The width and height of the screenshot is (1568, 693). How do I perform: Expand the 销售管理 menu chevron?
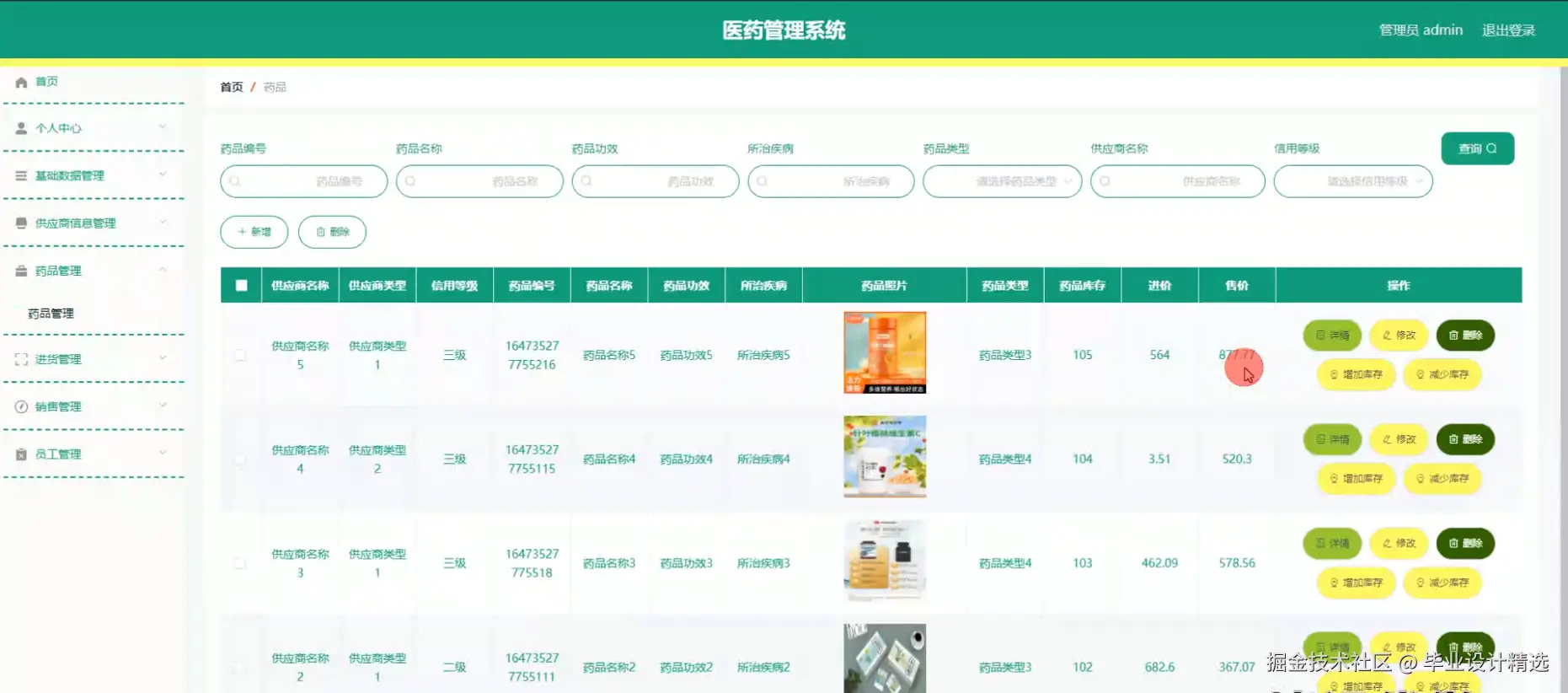coord(163,406)
